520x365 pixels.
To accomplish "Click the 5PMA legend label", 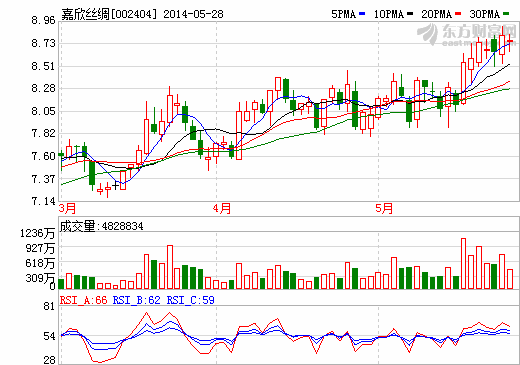I will click(x=343, y=14).
